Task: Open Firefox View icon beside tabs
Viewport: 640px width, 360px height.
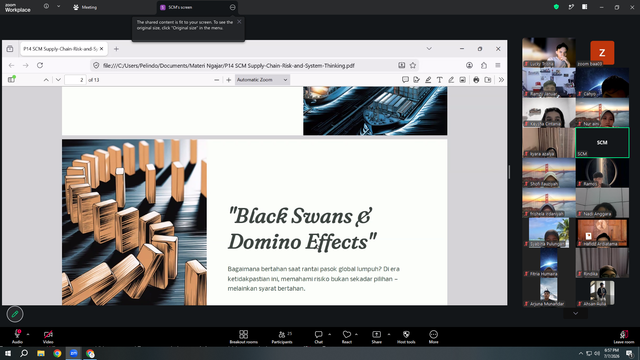Action: pyautogui.click(x=10, y=49)
